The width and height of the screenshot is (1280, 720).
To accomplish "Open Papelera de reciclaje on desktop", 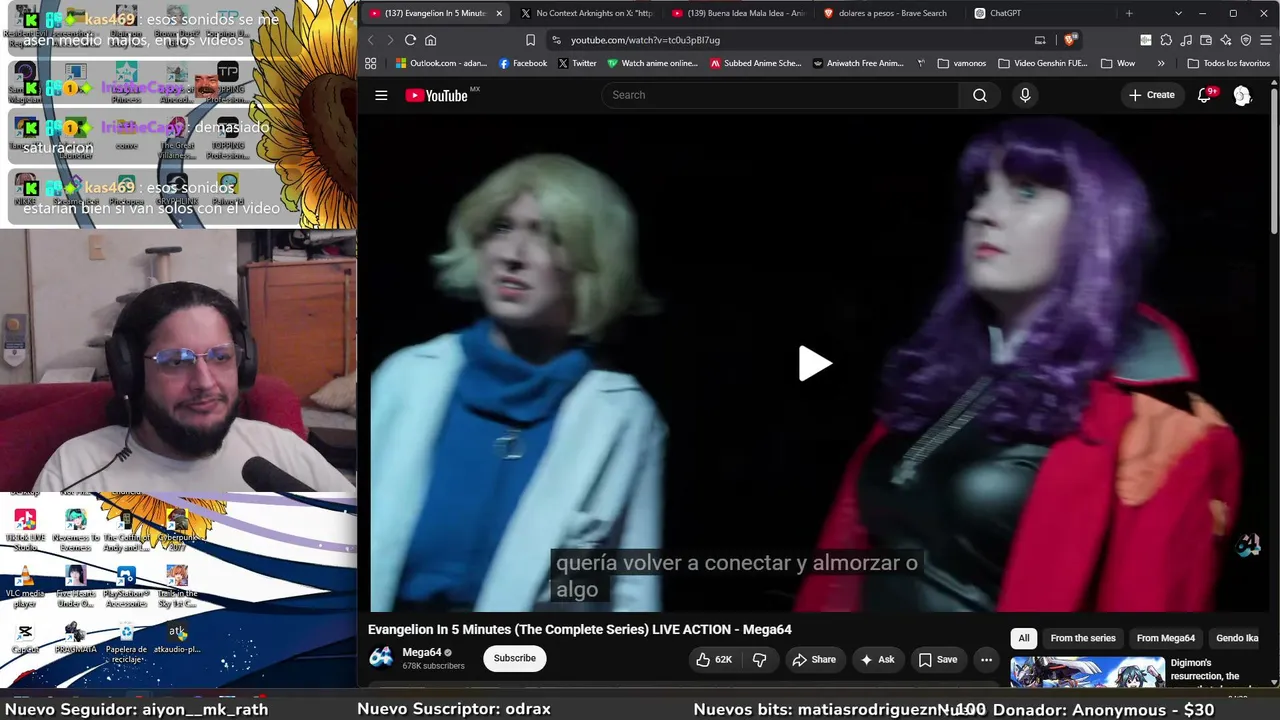I will pos(126,643).
